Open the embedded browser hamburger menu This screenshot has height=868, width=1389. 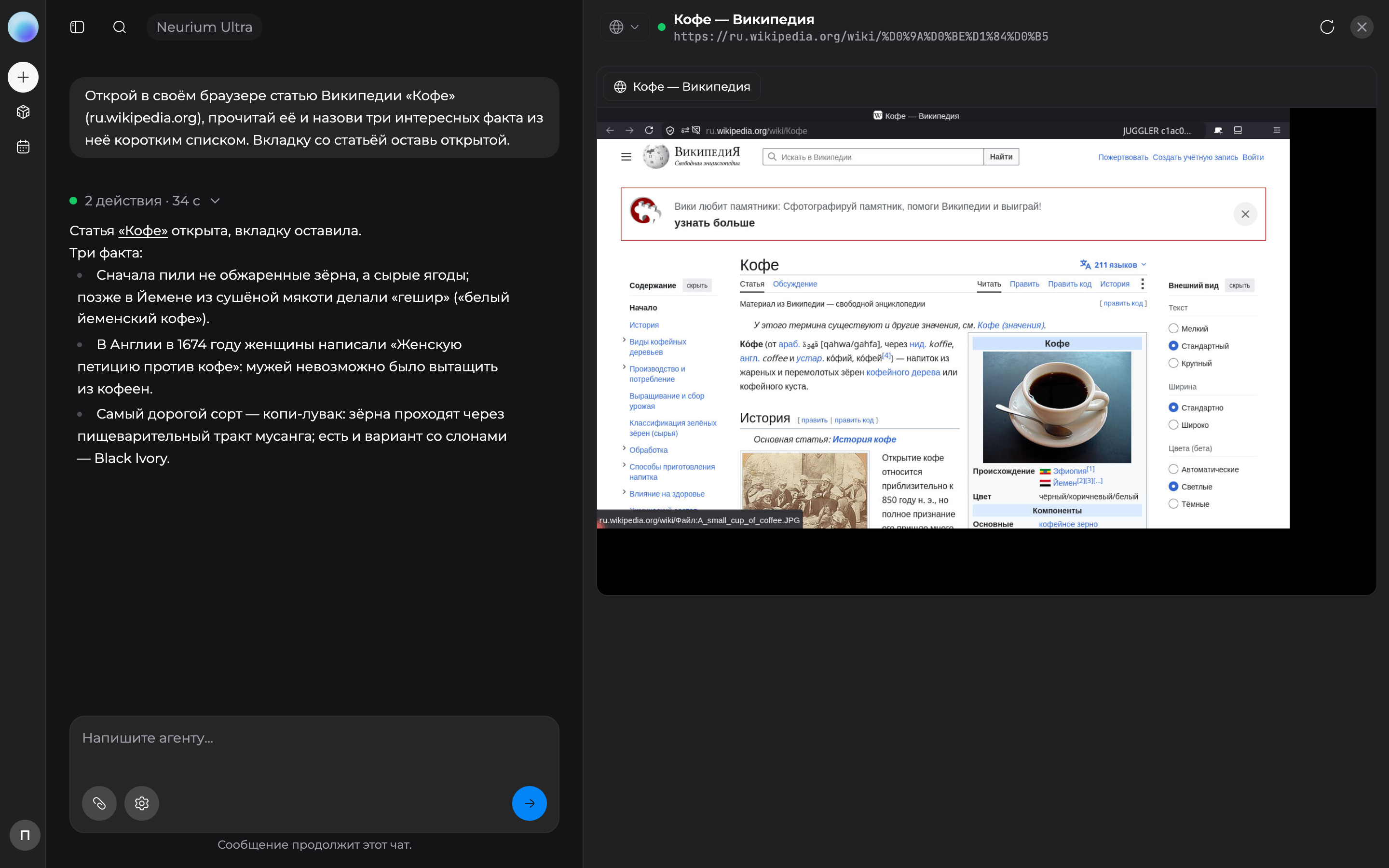[1277, 131]
